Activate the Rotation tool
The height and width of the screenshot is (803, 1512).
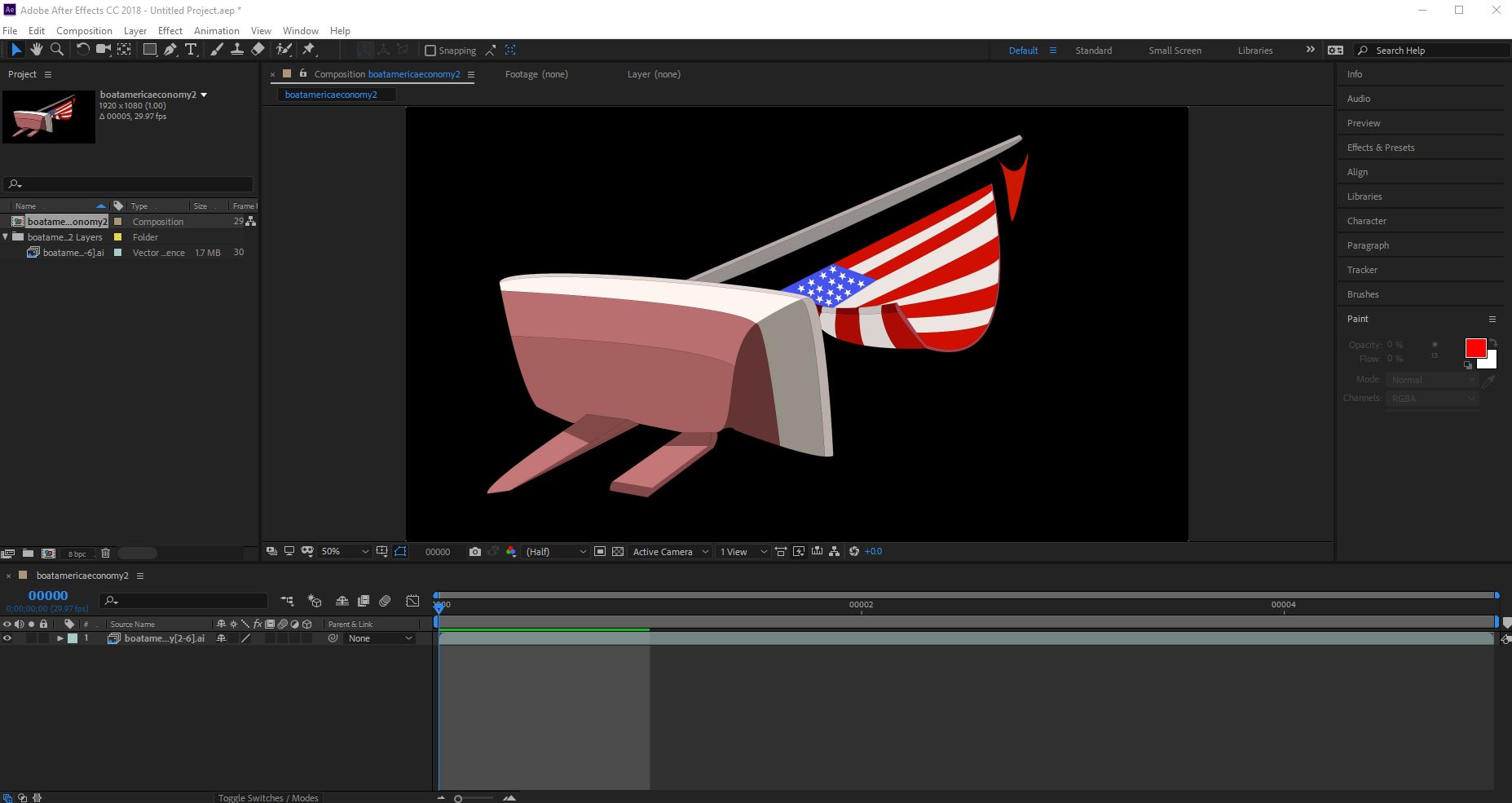click(x=82, y=50)
